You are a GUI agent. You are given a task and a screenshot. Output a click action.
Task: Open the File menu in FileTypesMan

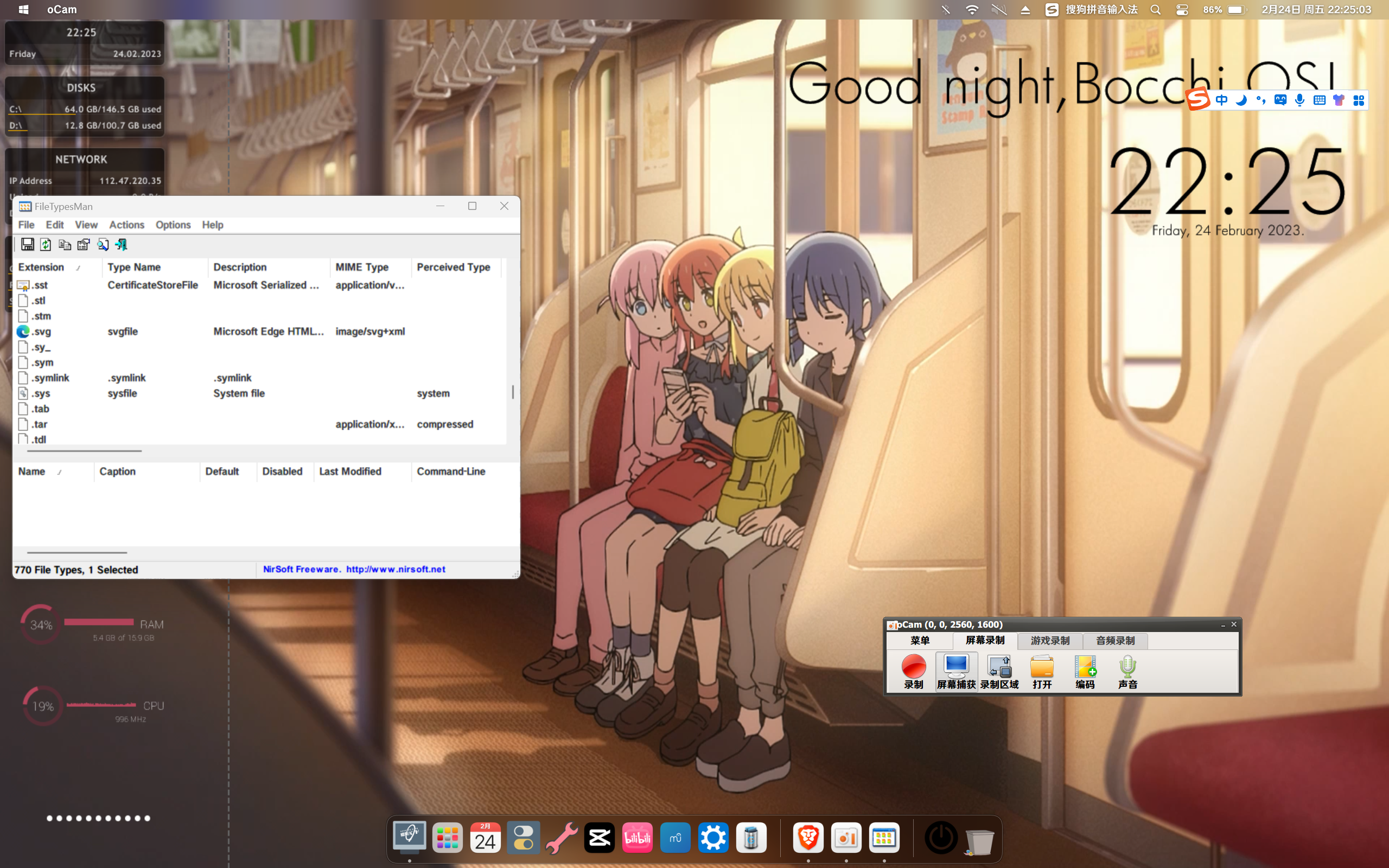pyautogui.click(x=27, y=225)
